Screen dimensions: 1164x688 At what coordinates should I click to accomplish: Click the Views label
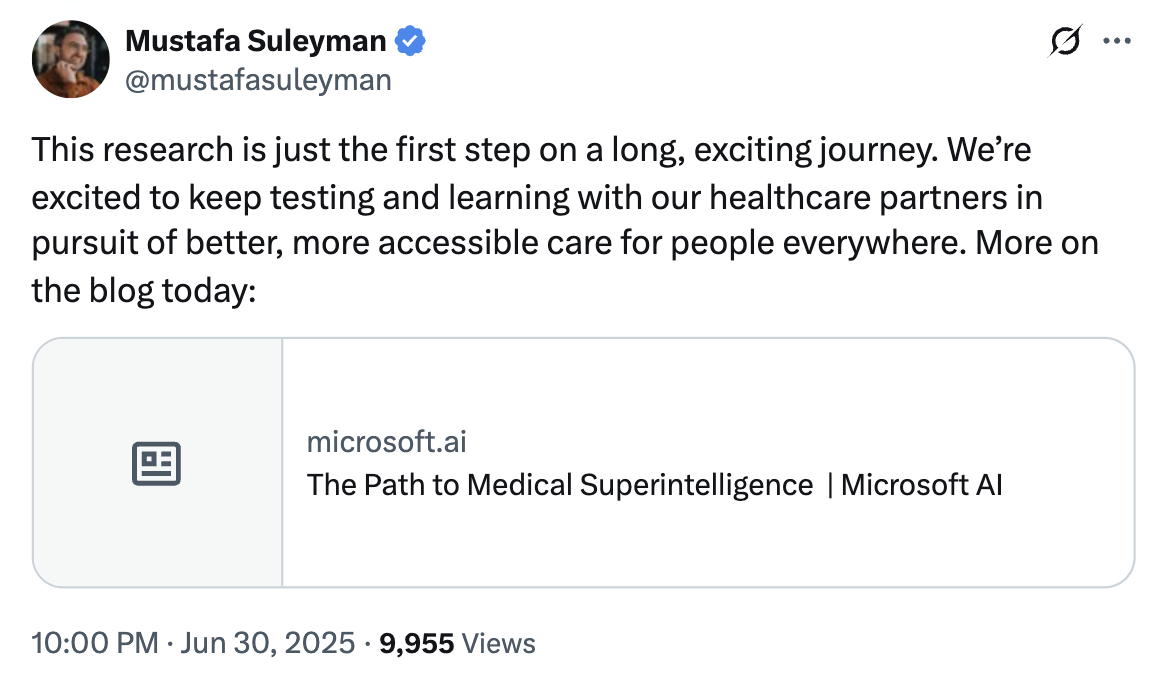click(498, 643)
